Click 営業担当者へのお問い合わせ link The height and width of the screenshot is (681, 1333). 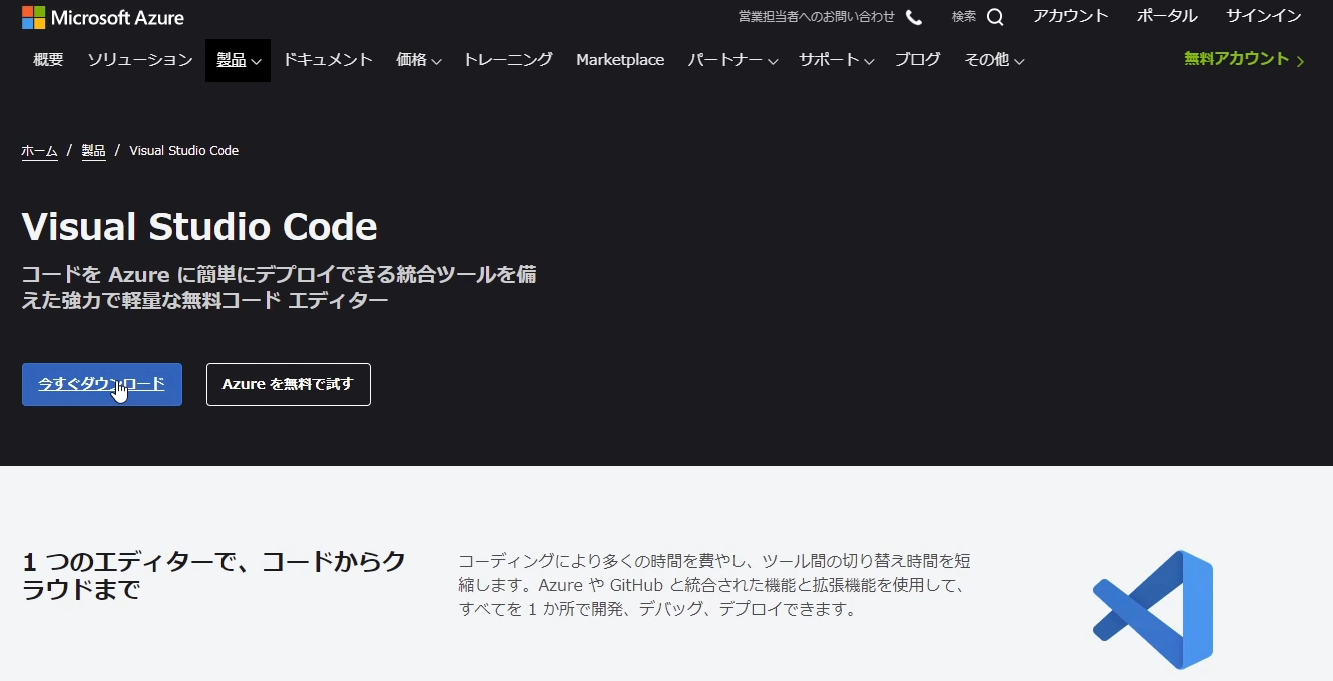tap(817, 17)
